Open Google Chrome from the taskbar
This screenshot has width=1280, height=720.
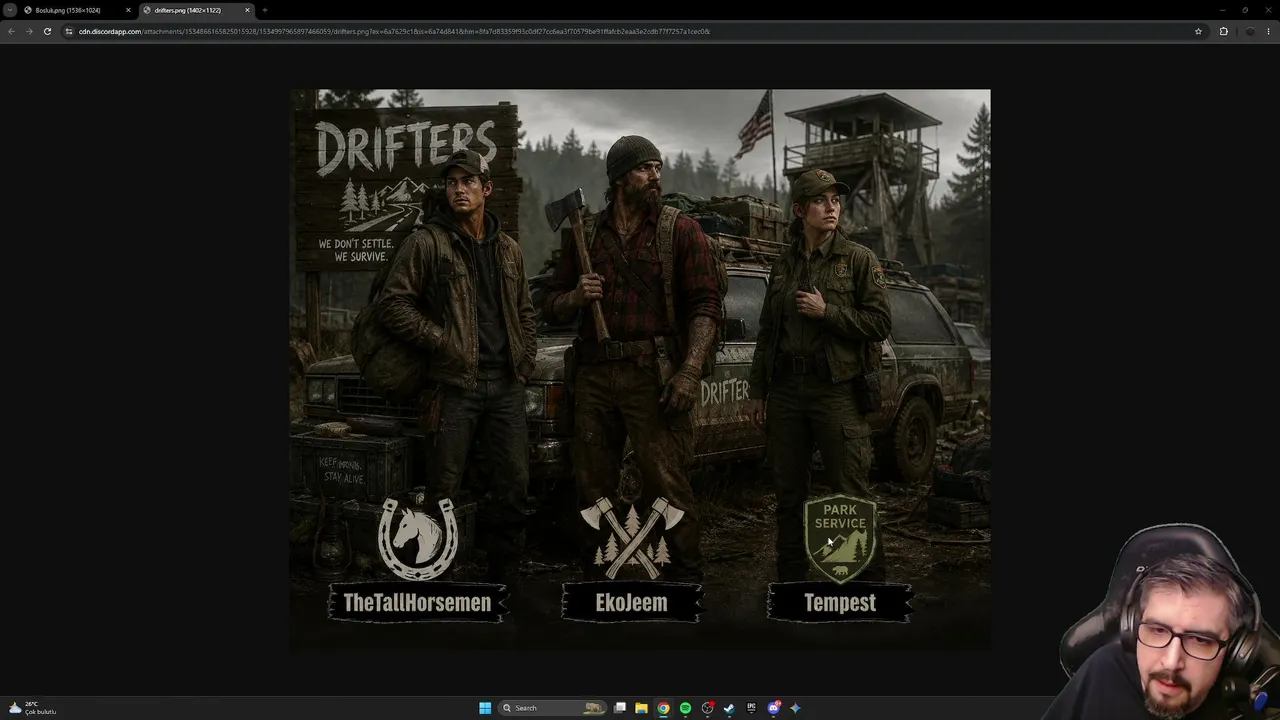click(x=663, y=708)
